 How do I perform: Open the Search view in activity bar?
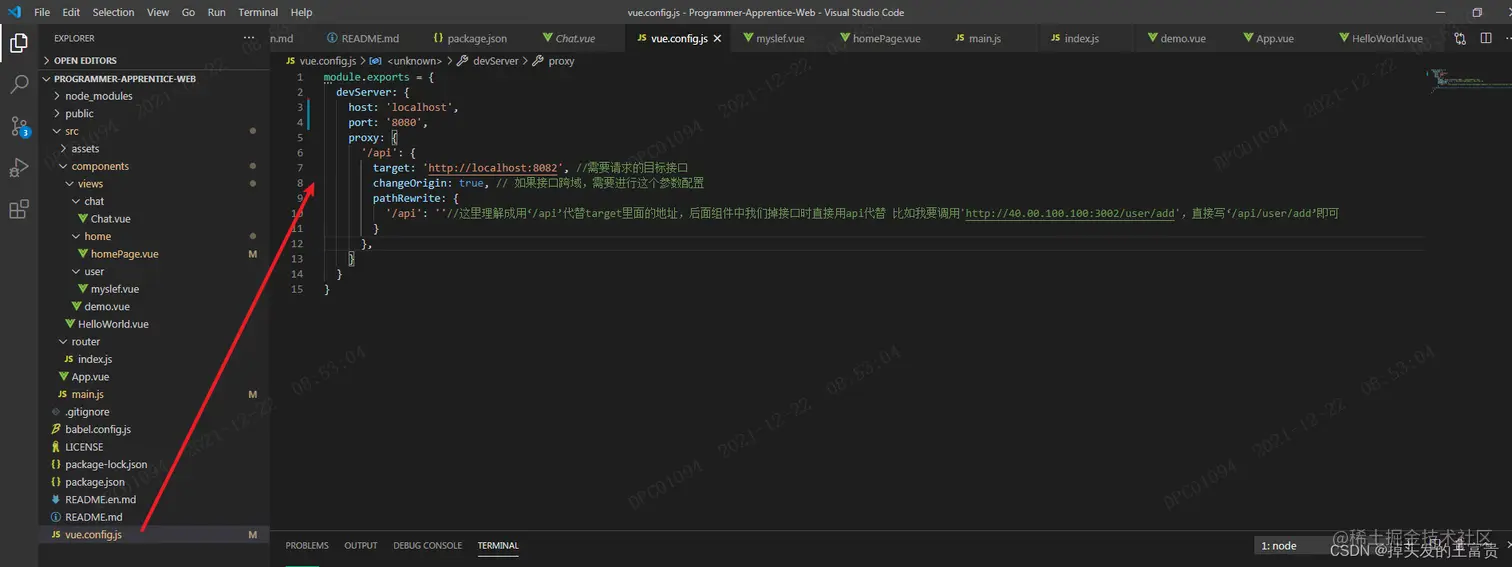point(19,84)
